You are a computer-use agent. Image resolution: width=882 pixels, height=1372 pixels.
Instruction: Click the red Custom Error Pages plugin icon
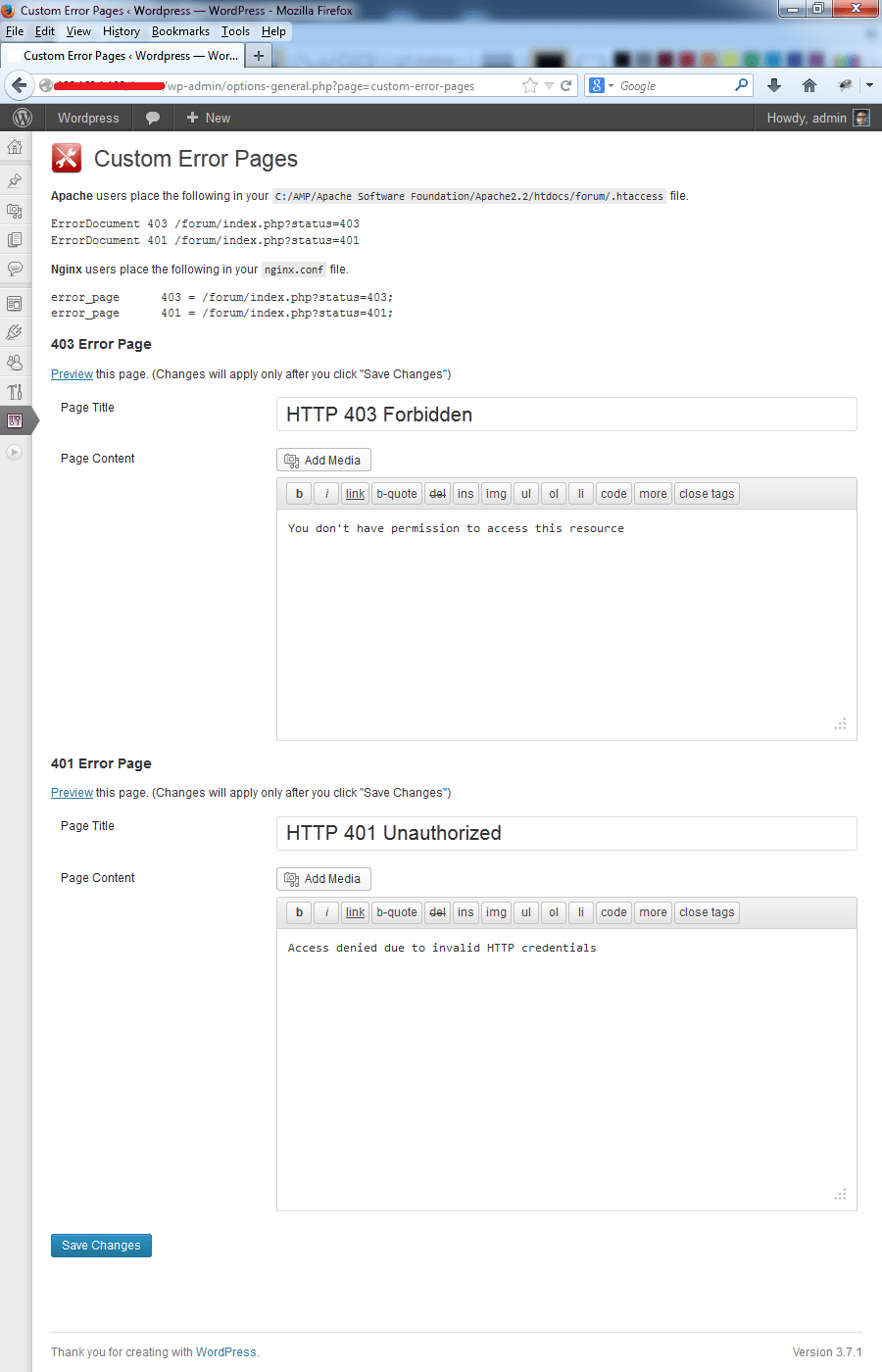tap(67, 158)
